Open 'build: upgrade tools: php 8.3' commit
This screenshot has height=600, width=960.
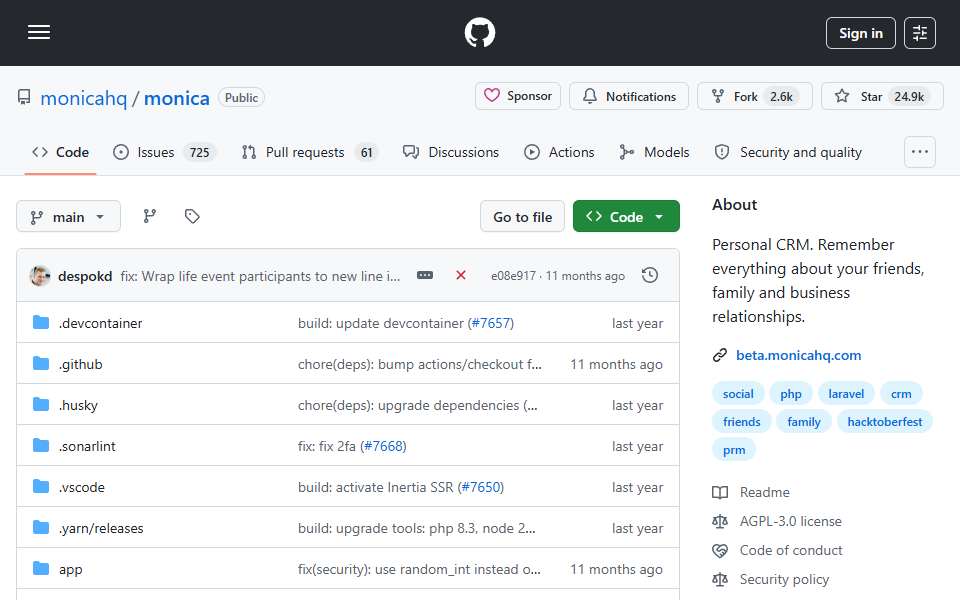pyautogui.click(x=417, y=528)
